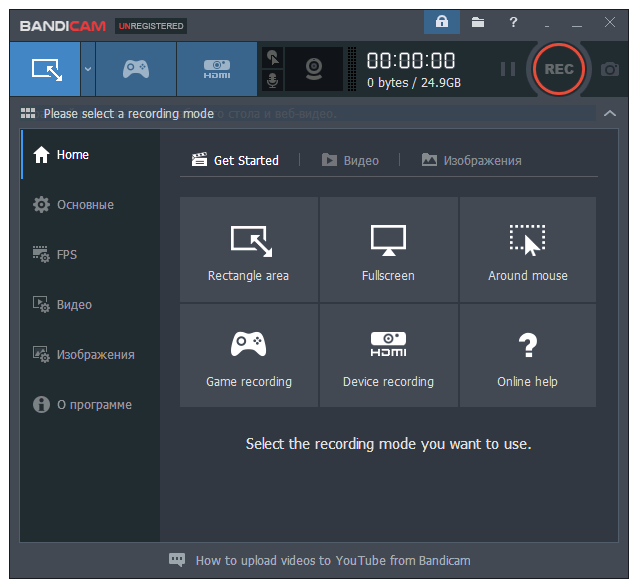Click the pause recording button

pyautogui.click(x=508, y=69)
